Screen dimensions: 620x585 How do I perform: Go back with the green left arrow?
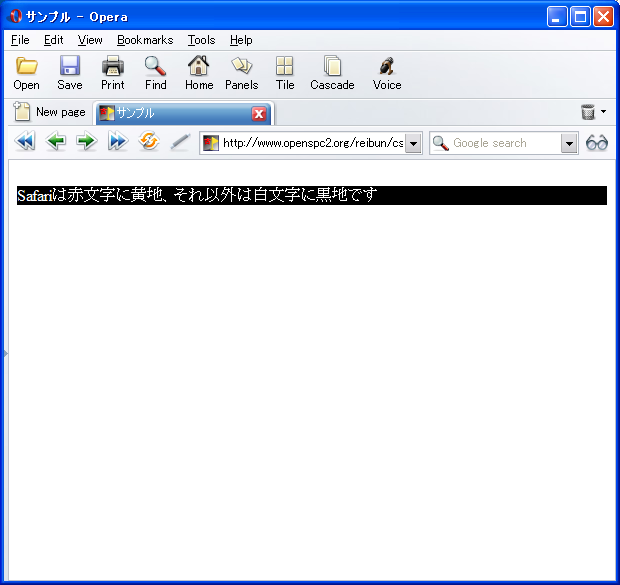[56, 142]
